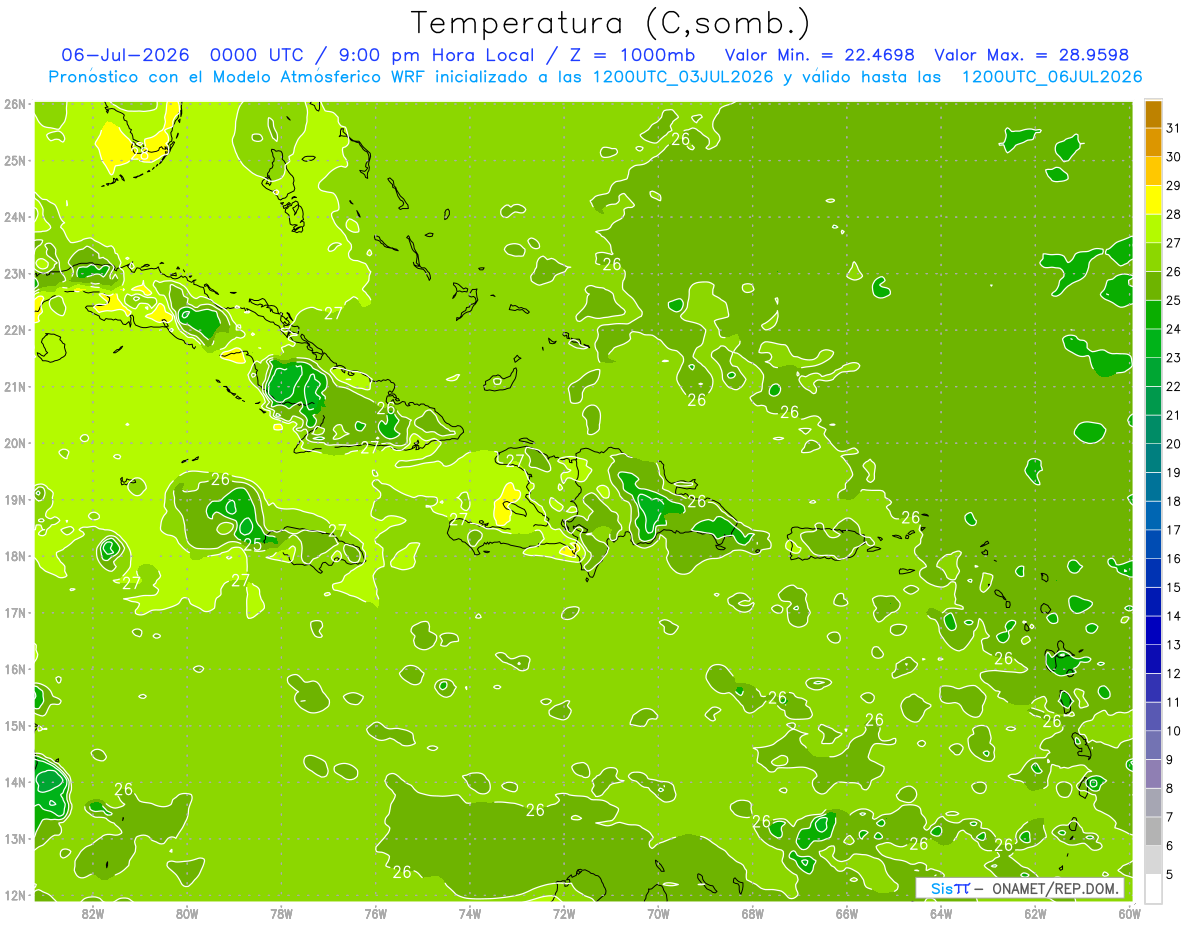The width and height of the screenshot is (1200, 927).
Task: Click the '24N' latitude axis label
Action: point(15,217)
